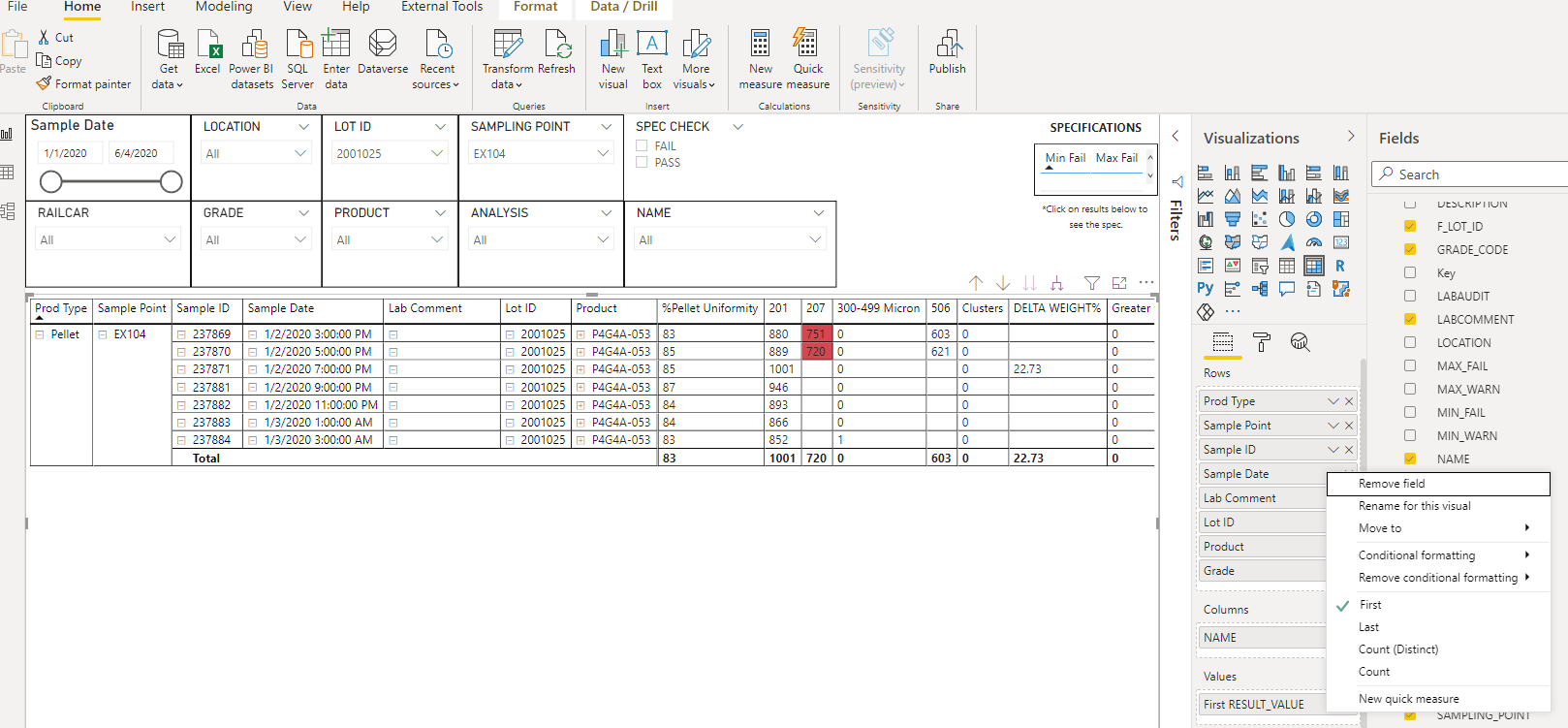Open the Get data button

[170, 60]
